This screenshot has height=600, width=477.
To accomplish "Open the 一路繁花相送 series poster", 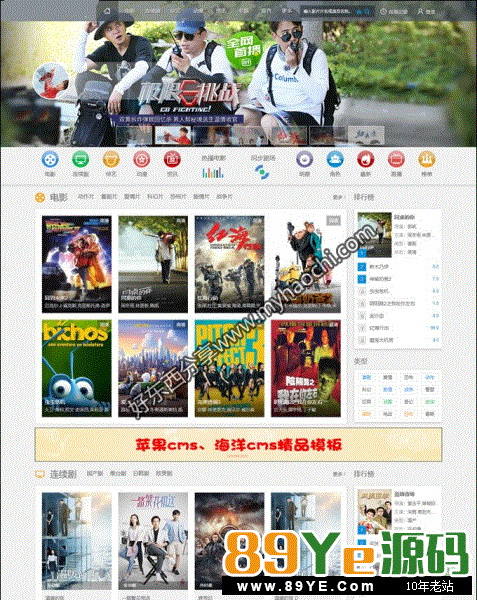I will point(153,541).
